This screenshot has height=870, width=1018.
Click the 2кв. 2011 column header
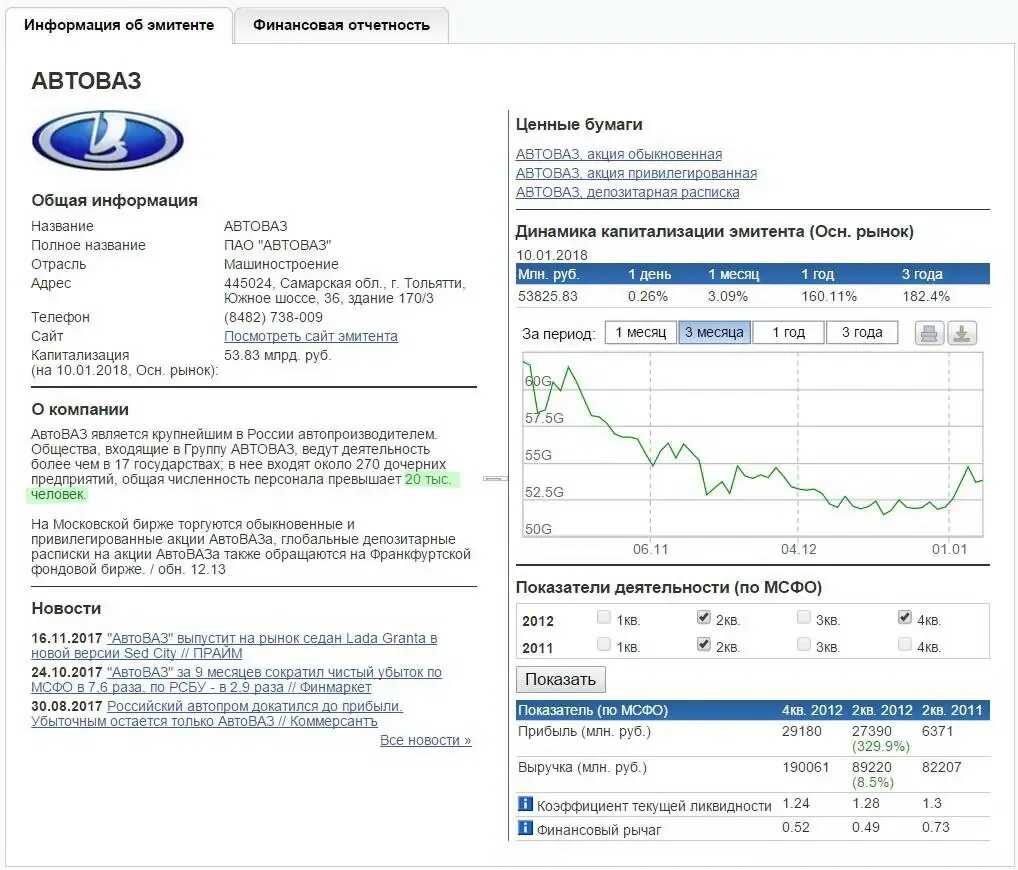tap(952, 710)
